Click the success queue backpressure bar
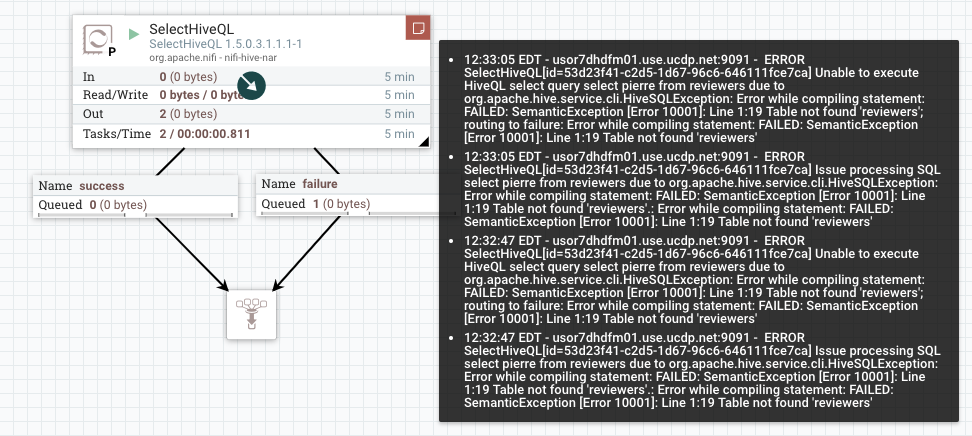The width and height of the screenshot is (972, 436). 136,215
